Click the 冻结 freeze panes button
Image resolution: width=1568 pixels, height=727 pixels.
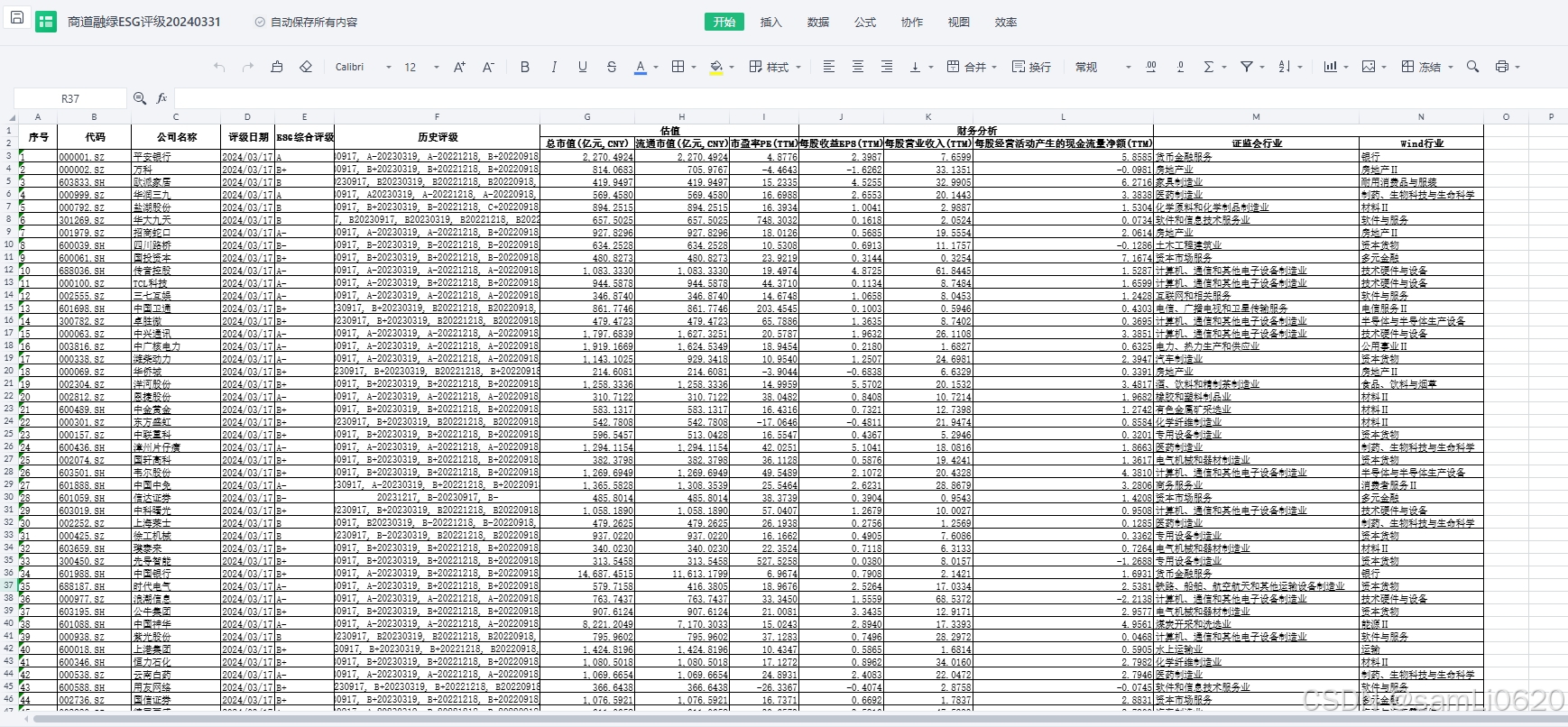[1421, 67]
